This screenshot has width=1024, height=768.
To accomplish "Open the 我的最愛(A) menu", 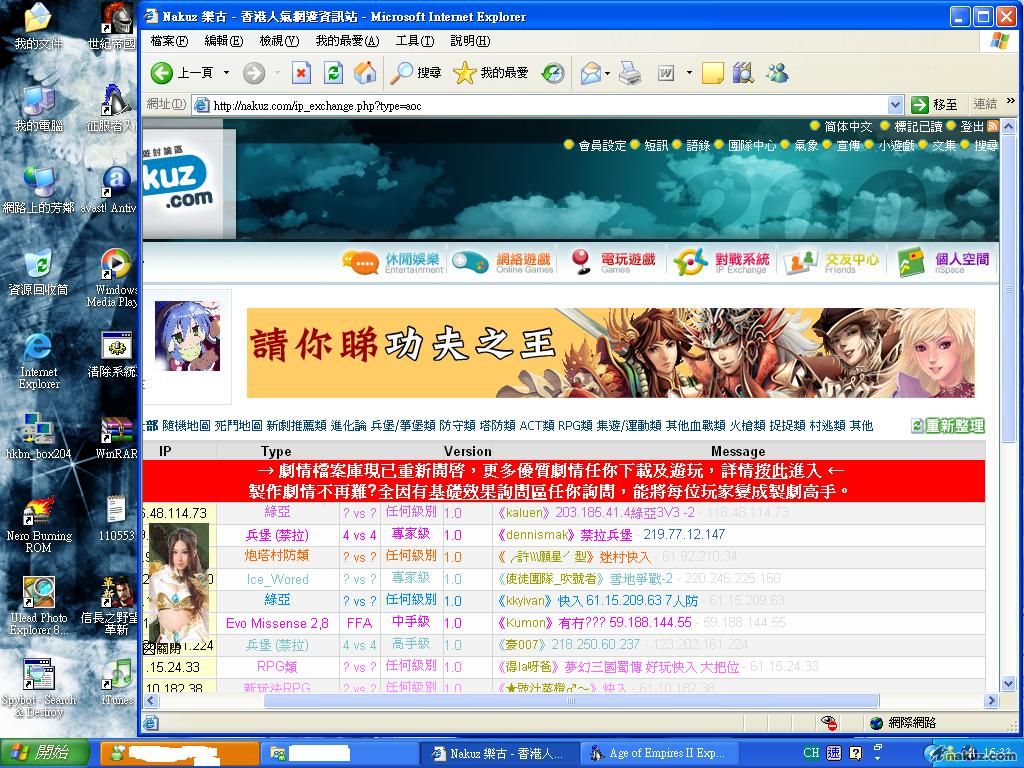I will tap(347, 41).
